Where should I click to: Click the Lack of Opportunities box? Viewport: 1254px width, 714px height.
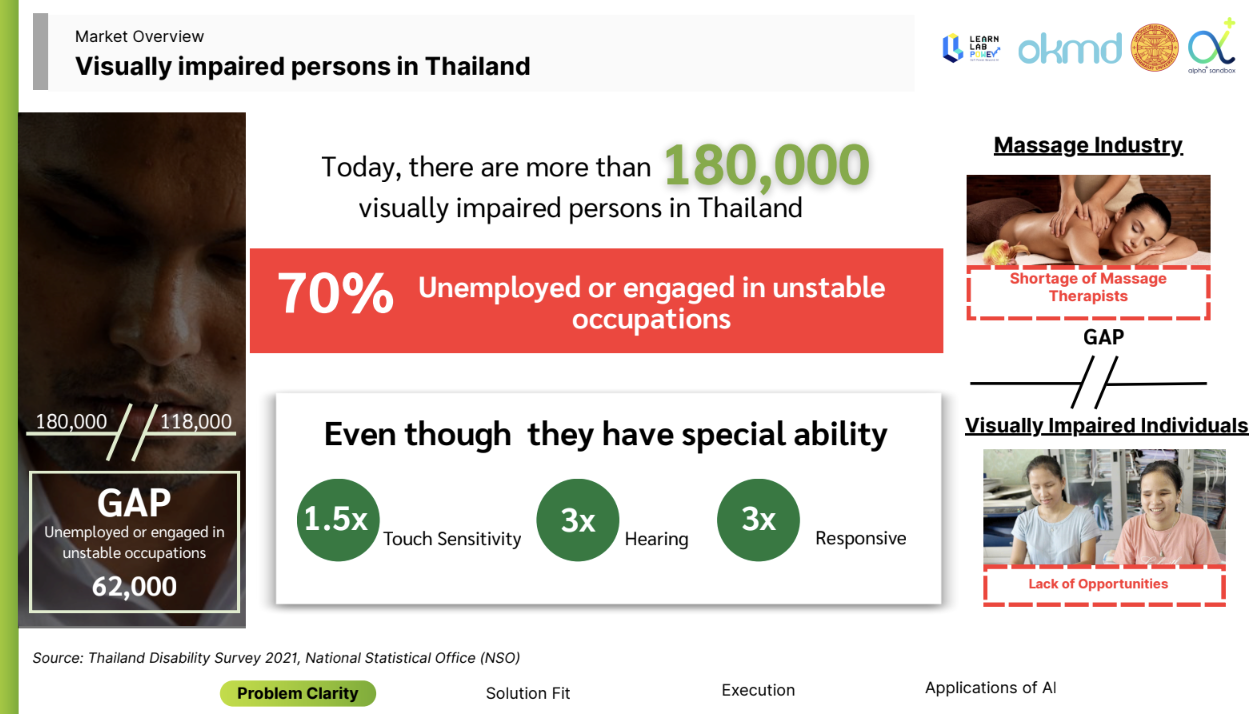(1104, 584)
